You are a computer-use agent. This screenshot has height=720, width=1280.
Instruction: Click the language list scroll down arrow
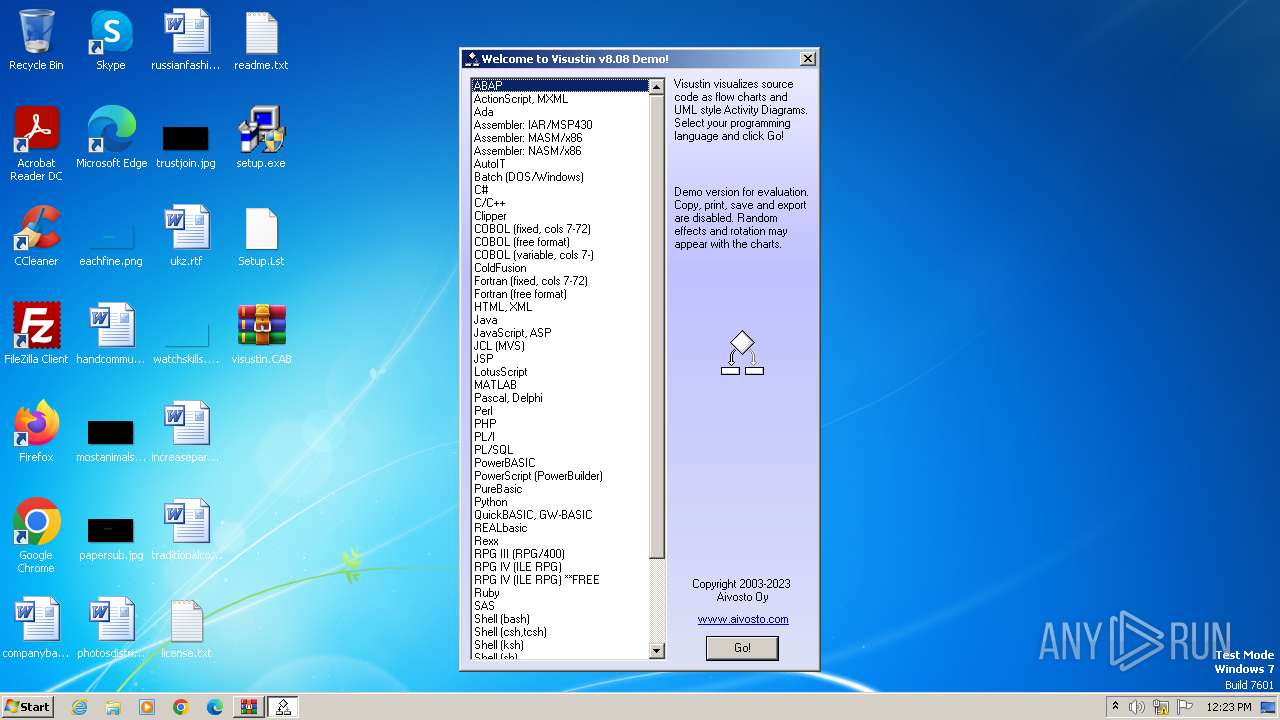click(x=656, y=651)
